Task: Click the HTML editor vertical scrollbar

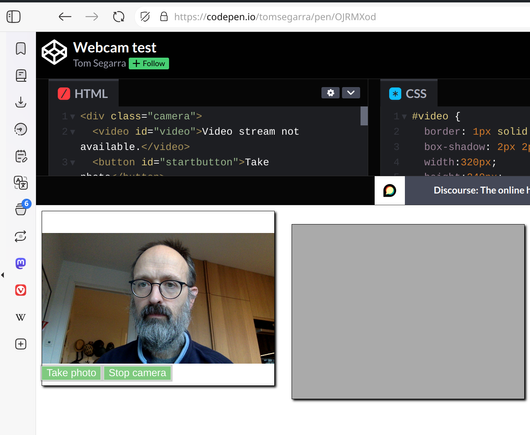Action: point(364,116)
